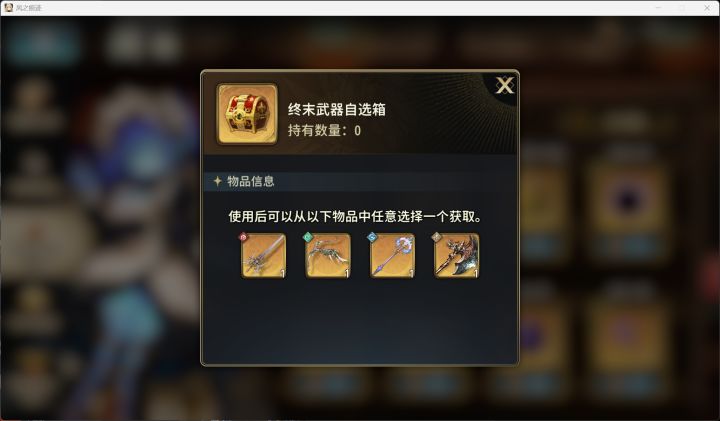Click the tan element badge on the axe
Image resolution: width=720 pixels, height=421 pixels.
tap(436, 237)
